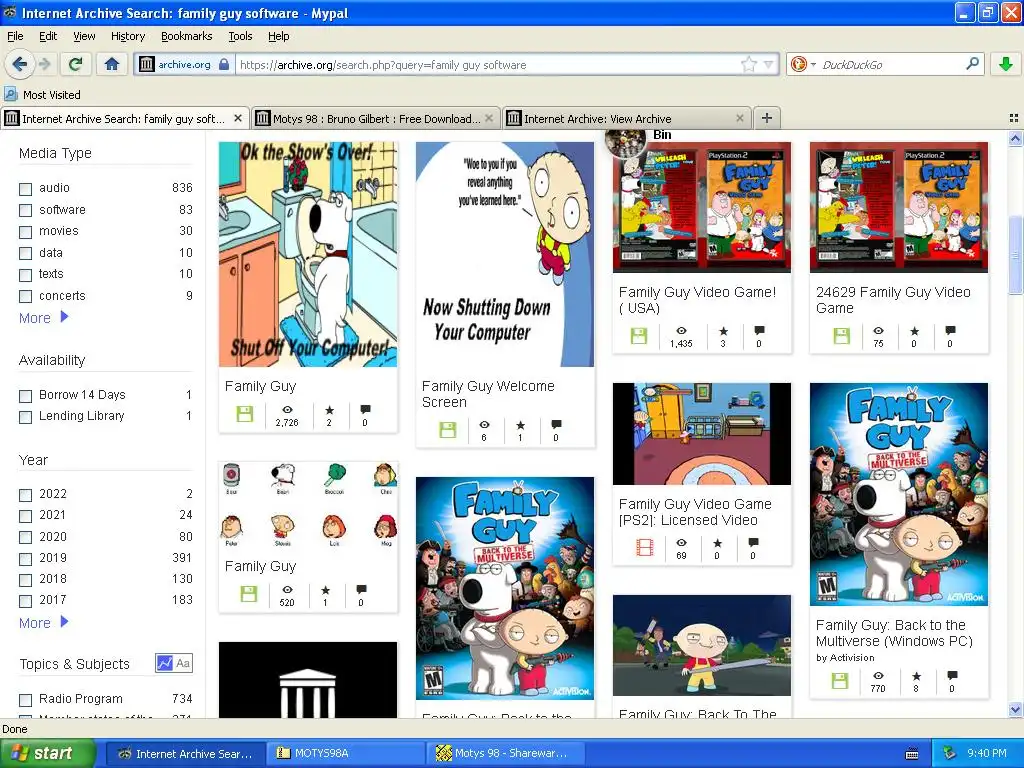1024x768 pixels.
Task: Open the DuckDuckGo search engine logo
Action: click(x=798, y=64)
